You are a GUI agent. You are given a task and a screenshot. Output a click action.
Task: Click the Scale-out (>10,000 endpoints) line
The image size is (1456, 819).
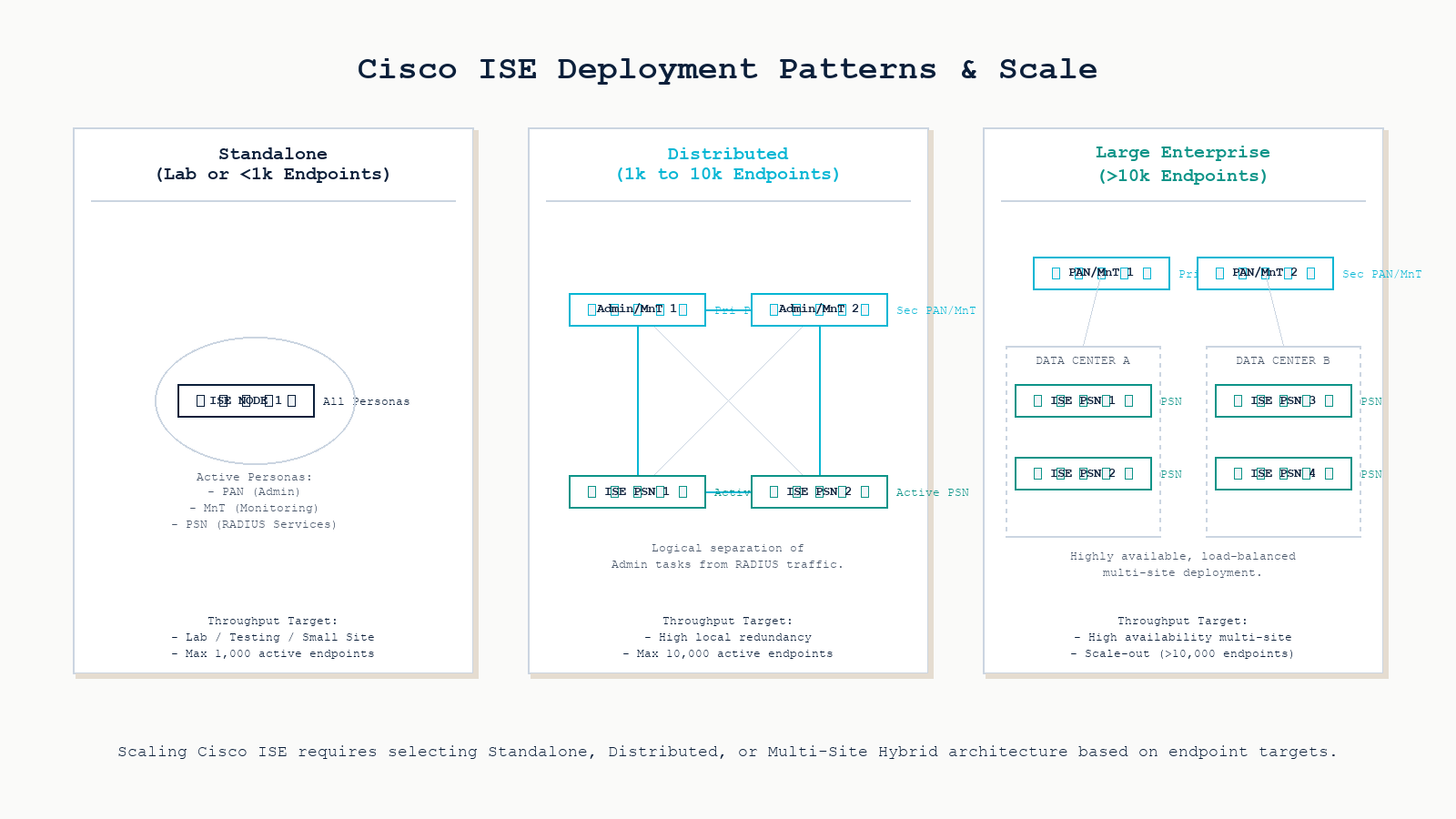click(x=1183, y=653)
